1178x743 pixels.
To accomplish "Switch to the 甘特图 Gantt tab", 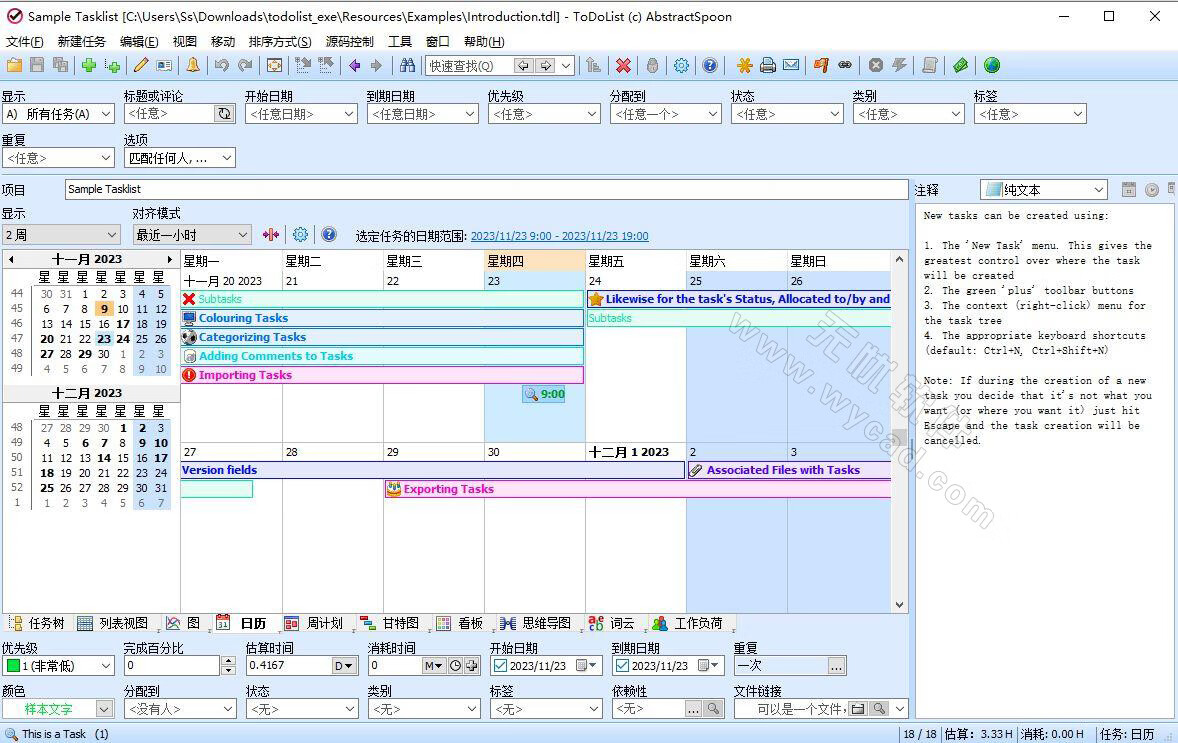I will [x=391, y=623].
